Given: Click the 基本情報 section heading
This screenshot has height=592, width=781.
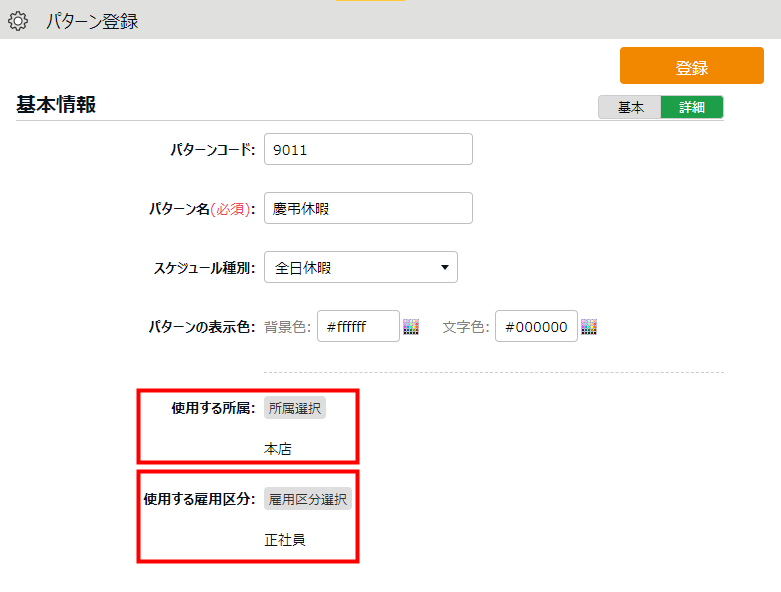Looking at the screenshot, I should pyautogui.click(x=56, y=105).
